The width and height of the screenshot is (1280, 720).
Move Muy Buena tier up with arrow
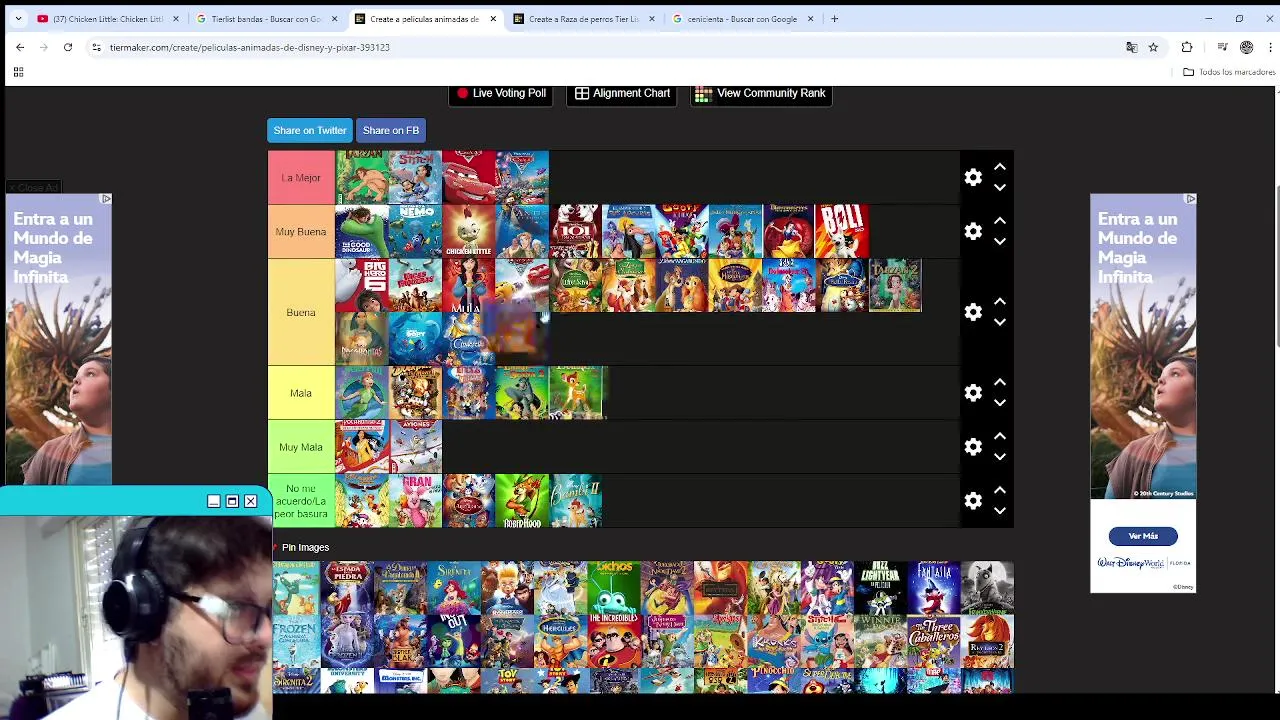999,221
